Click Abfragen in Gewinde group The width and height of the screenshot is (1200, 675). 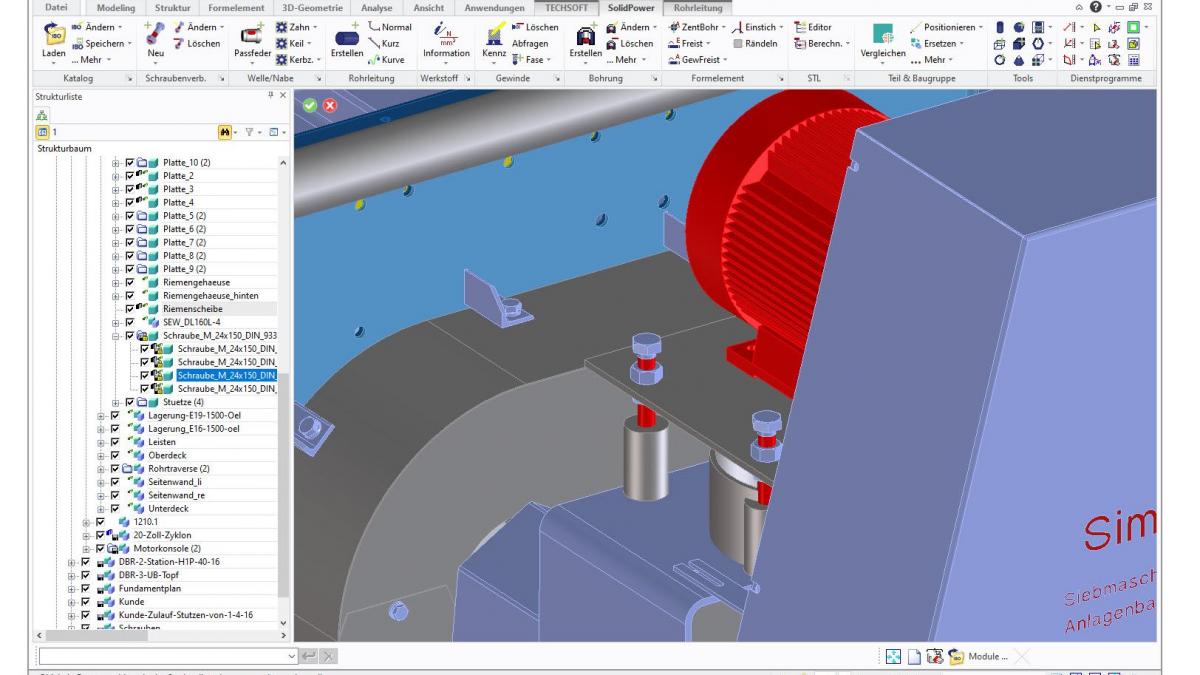(x=531, y=43)
